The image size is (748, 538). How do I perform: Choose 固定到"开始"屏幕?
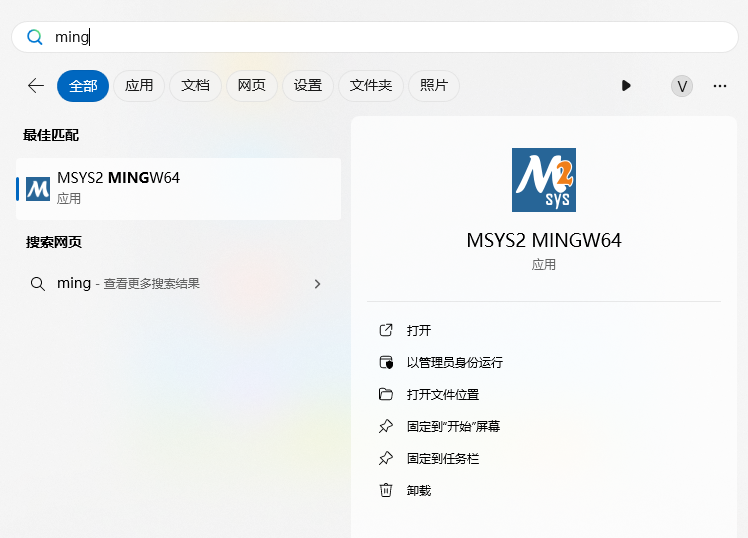[x=453, y=426]
